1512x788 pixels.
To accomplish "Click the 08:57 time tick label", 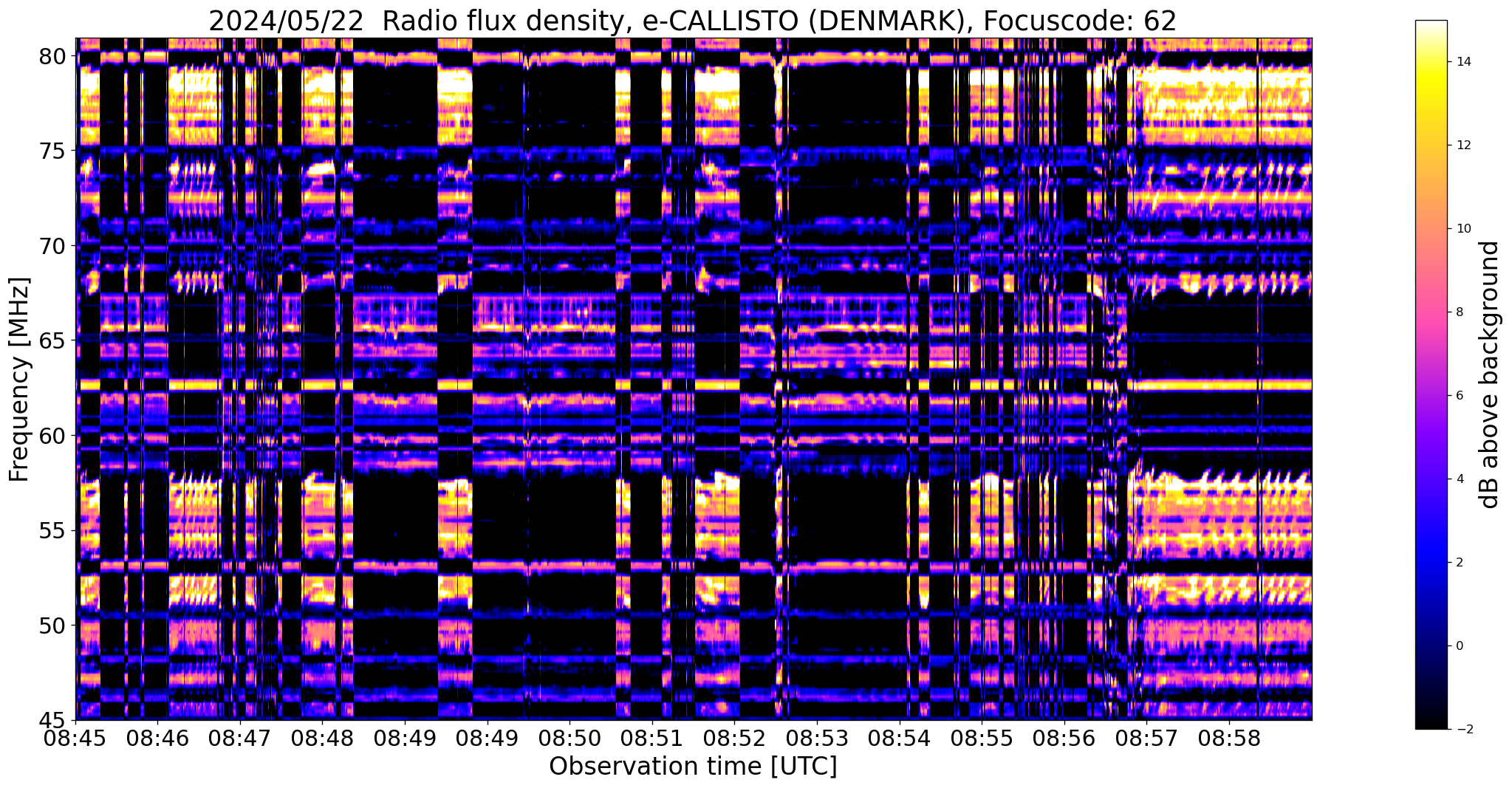I will pos(1147,739).
